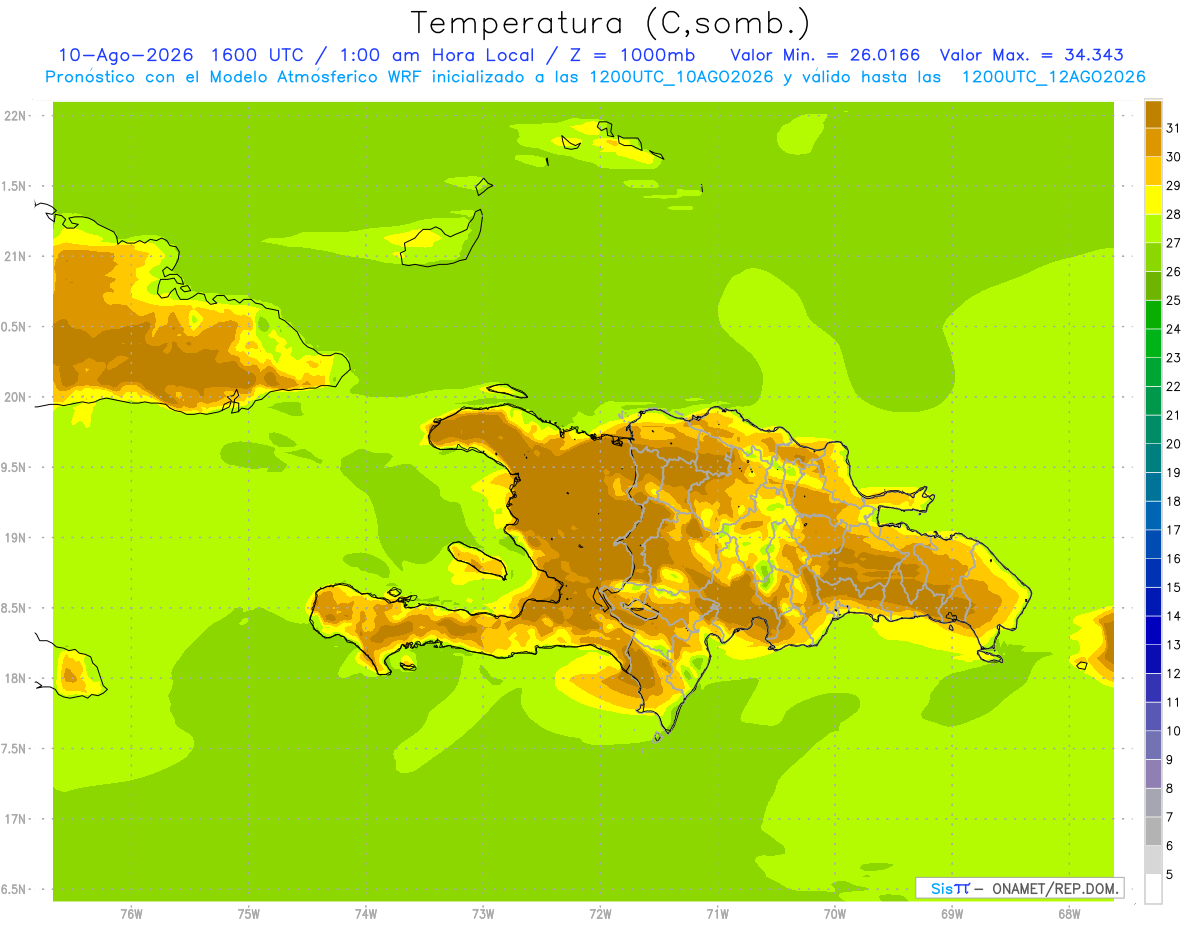Click the "Valor Max. = 34.343" readout
Image resolution: width=1200 pixels, height=927 pixels.
[1031, 55]
